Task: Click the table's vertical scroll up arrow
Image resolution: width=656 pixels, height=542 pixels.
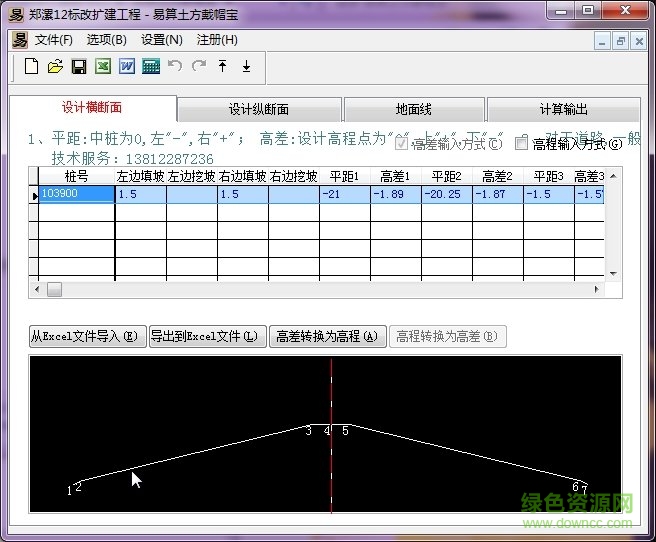Action: [613, 175]
